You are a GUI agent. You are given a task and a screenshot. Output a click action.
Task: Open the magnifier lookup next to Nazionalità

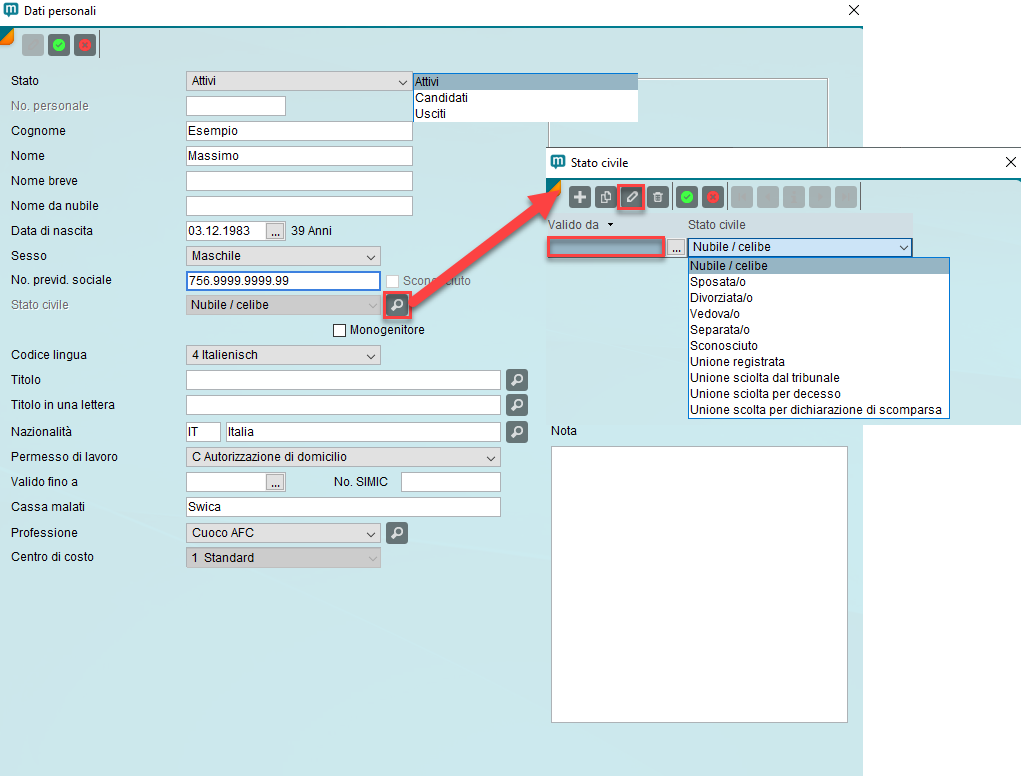pos(517,432)
